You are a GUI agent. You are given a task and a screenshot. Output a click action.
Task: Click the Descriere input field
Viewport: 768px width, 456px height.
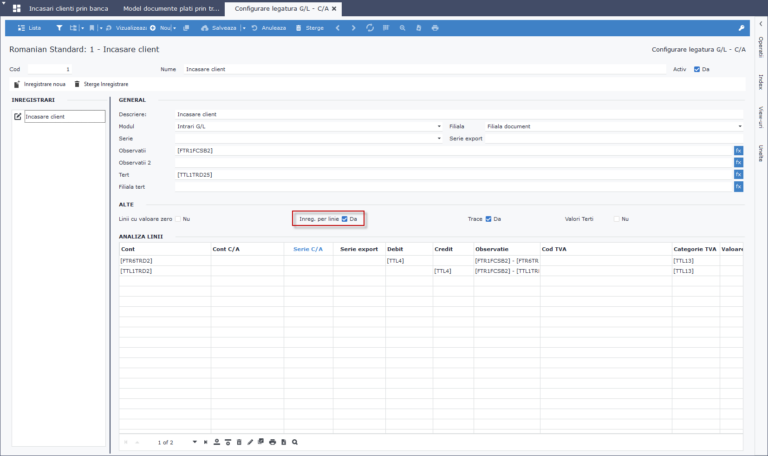[459, 114]
